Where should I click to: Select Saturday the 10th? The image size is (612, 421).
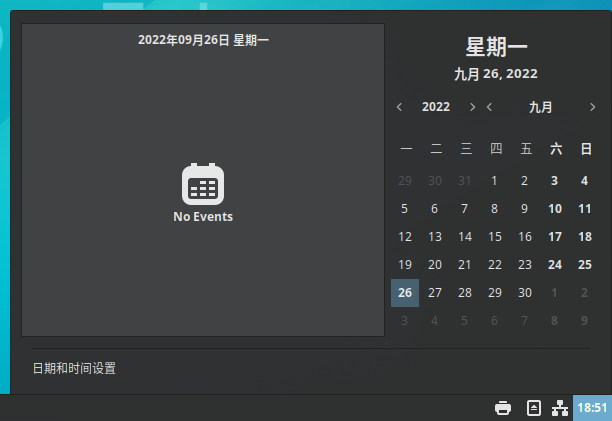555,209
